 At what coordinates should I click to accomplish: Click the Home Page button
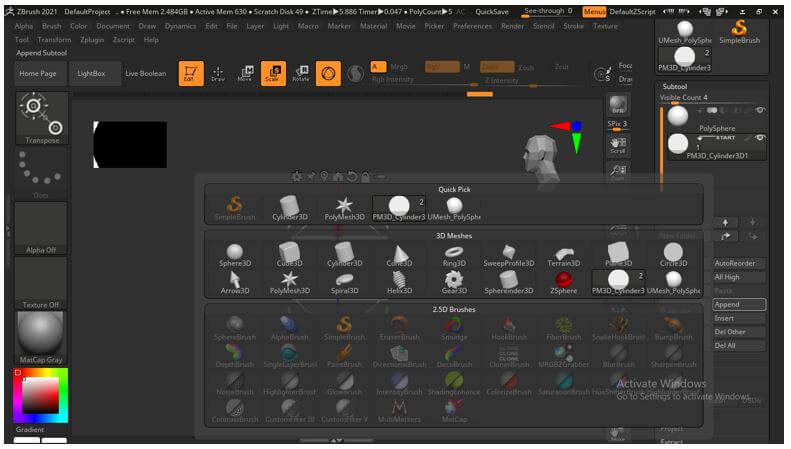click(41, 74)
